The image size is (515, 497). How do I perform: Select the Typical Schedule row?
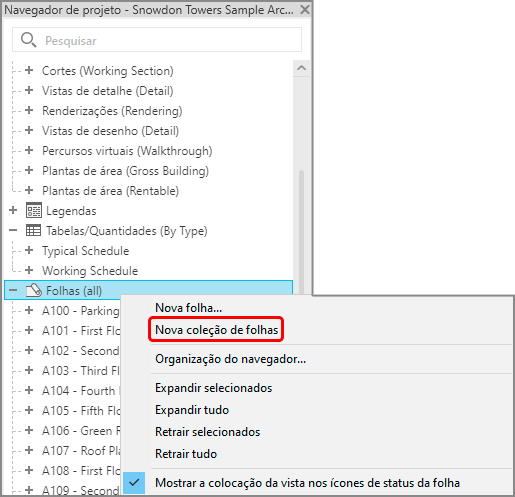tap(85, 251)
